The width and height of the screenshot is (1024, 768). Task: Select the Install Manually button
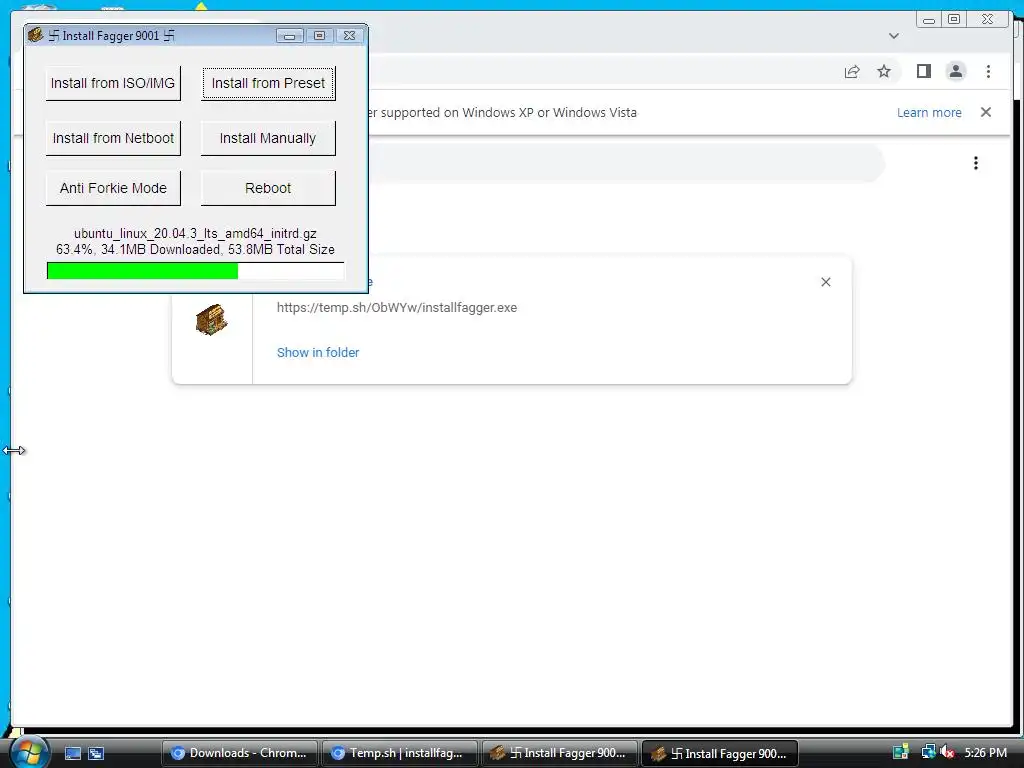click(x=268, y=138)
